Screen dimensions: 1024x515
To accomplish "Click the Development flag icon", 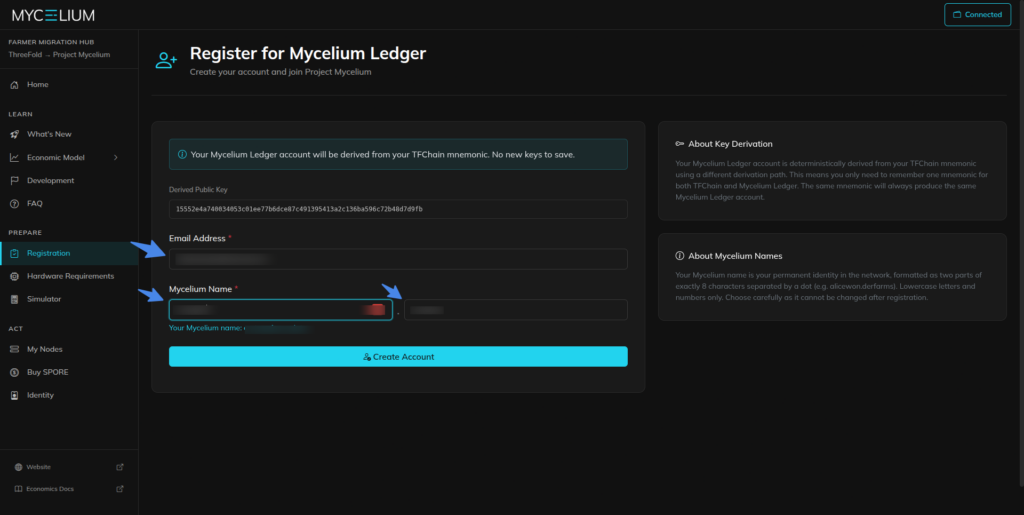I will 14,181.
